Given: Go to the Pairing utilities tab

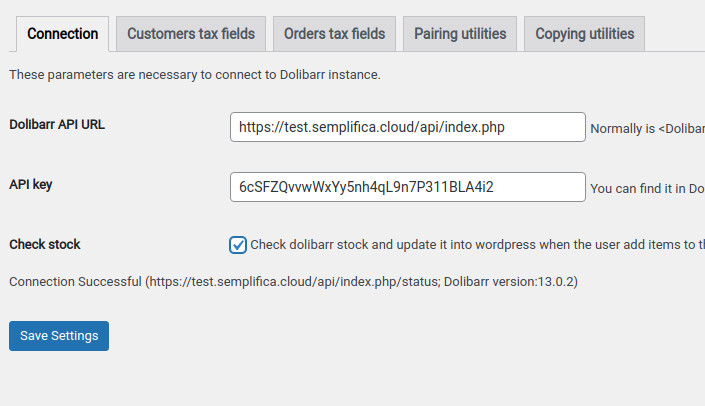Looking at the screenshot, I should pyautogui.click(x=460, y=34).
